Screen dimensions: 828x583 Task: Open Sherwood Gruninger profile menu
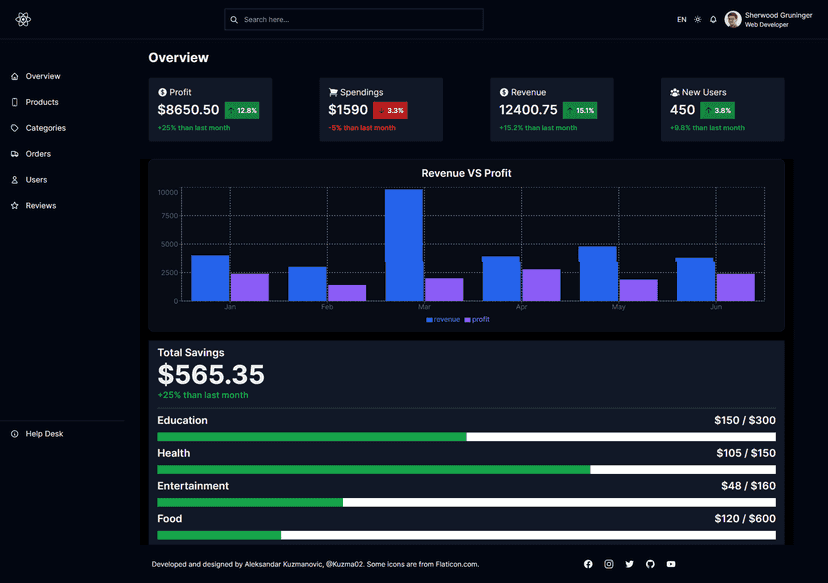point(768,20)
